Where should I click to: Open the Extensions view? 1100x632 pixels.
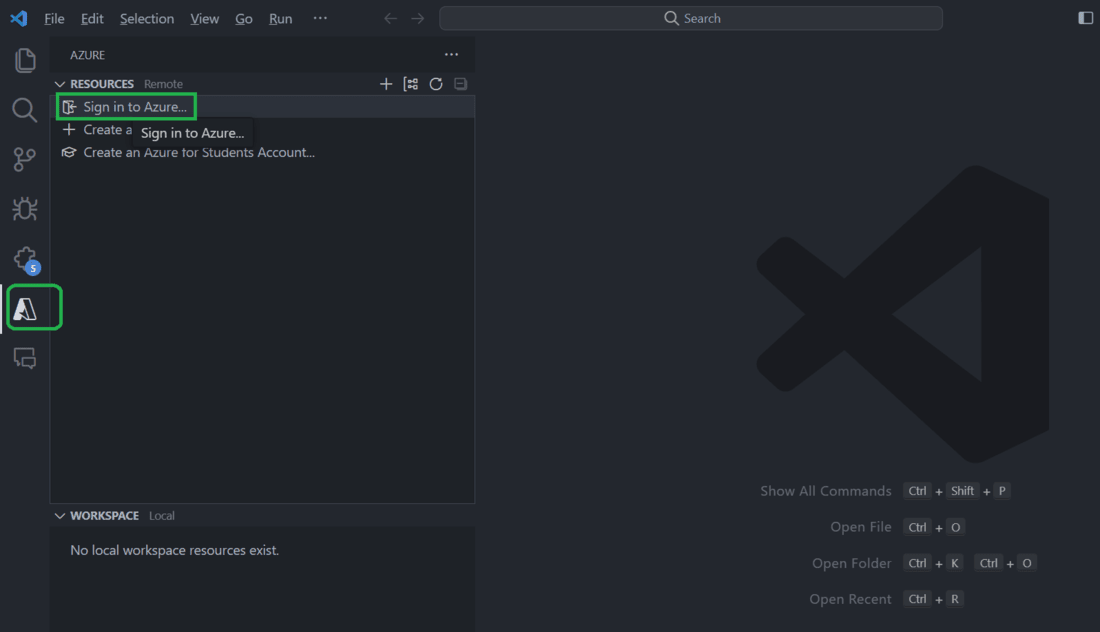tap(26, 260)
